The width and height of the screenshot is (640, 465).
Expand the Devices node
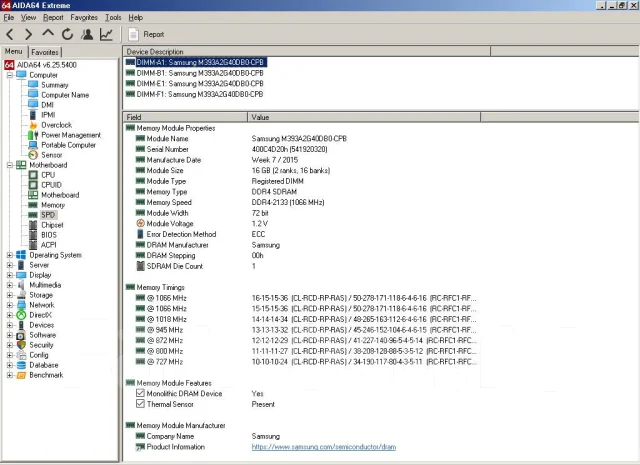click(x=10, y=325)
